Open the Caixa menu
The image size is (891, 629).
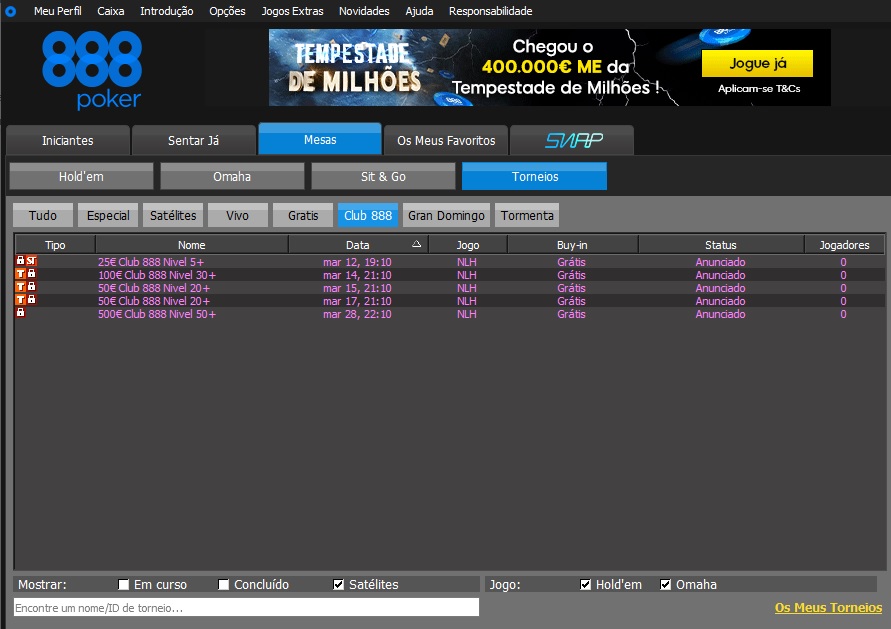[110, 11]
